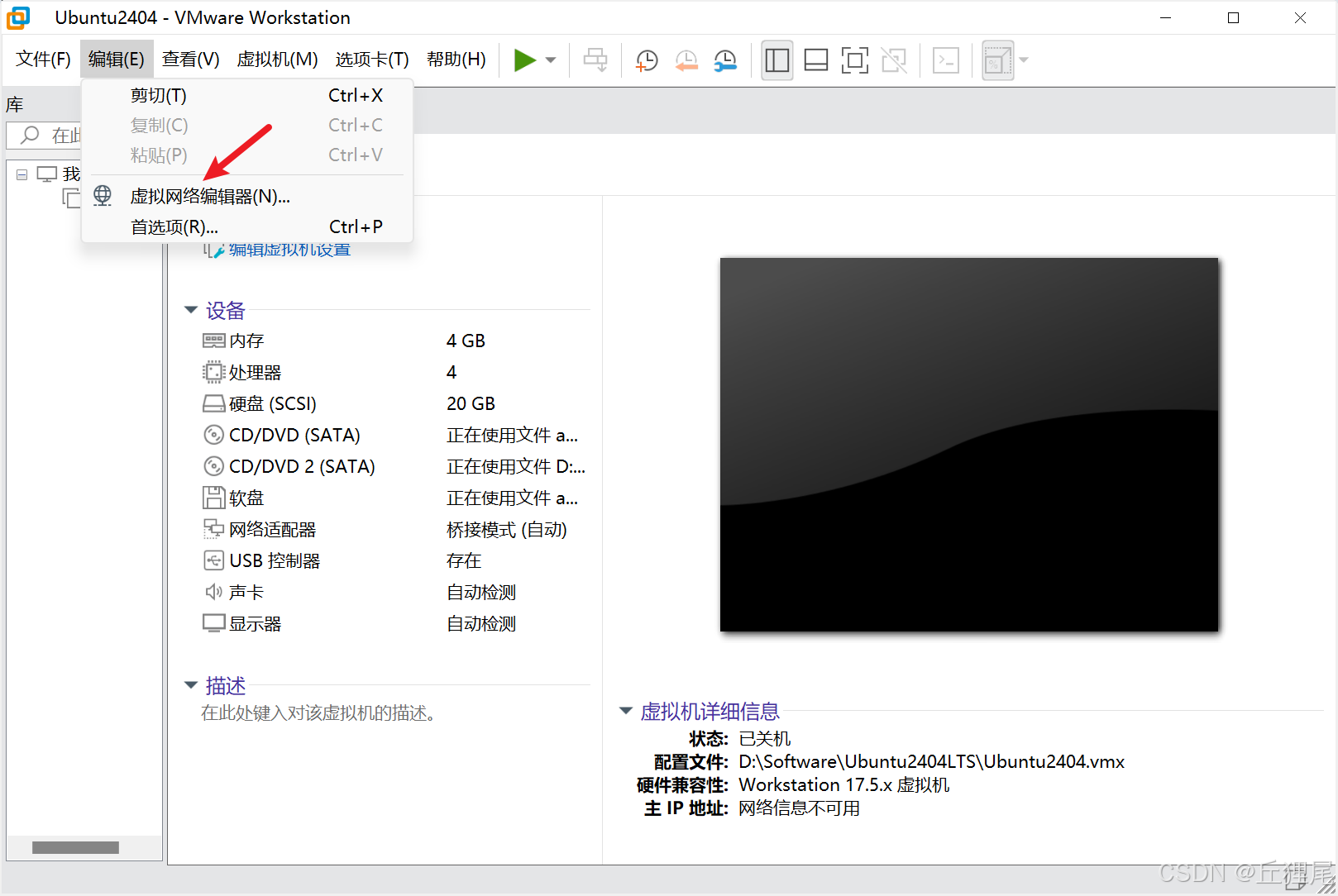Enter full screen mode icon
The width and height of the screenshot is (1338, 896).
click(855, 60)
